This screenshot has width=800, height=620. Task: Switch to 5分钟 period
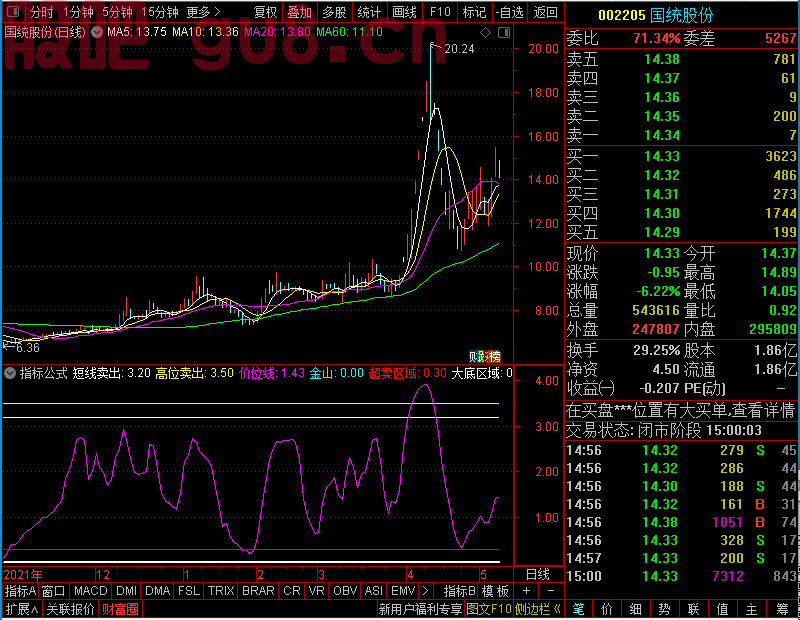[117, 12]
